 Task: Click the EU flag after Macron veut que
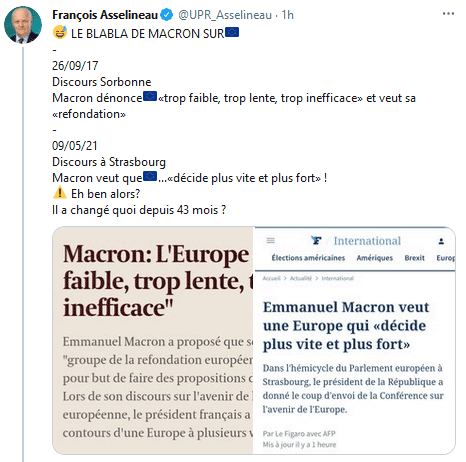pos(150,176)
